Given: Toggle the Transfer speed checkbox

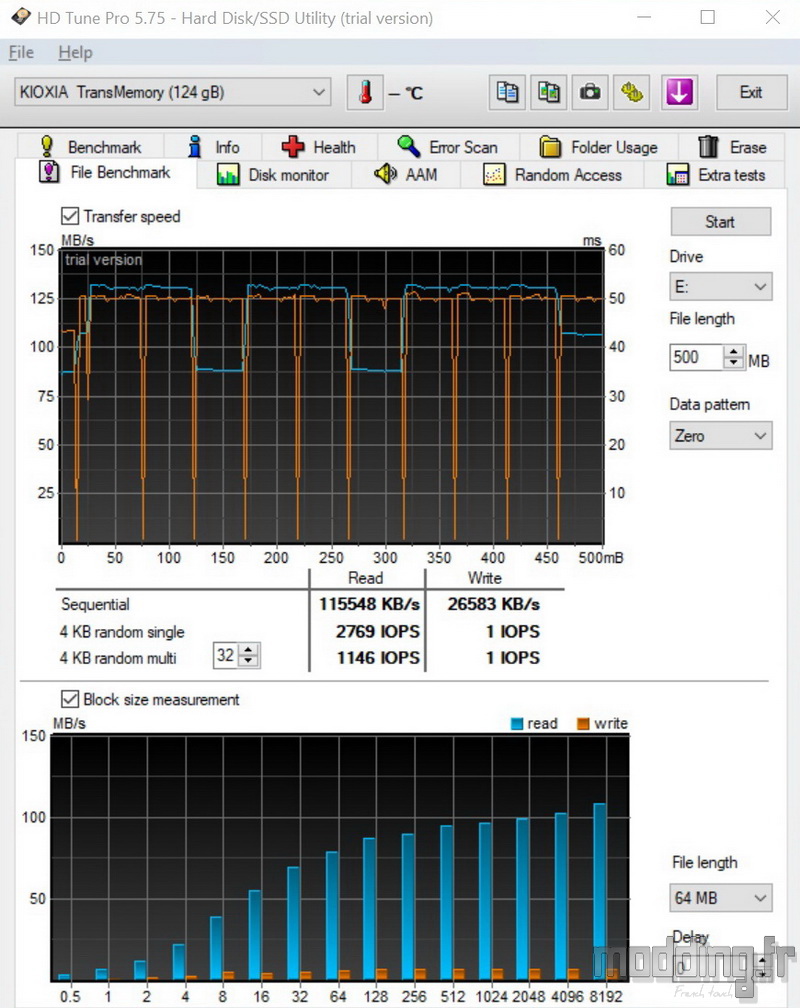Looking at the screenshot, I should tap(70, 216).
